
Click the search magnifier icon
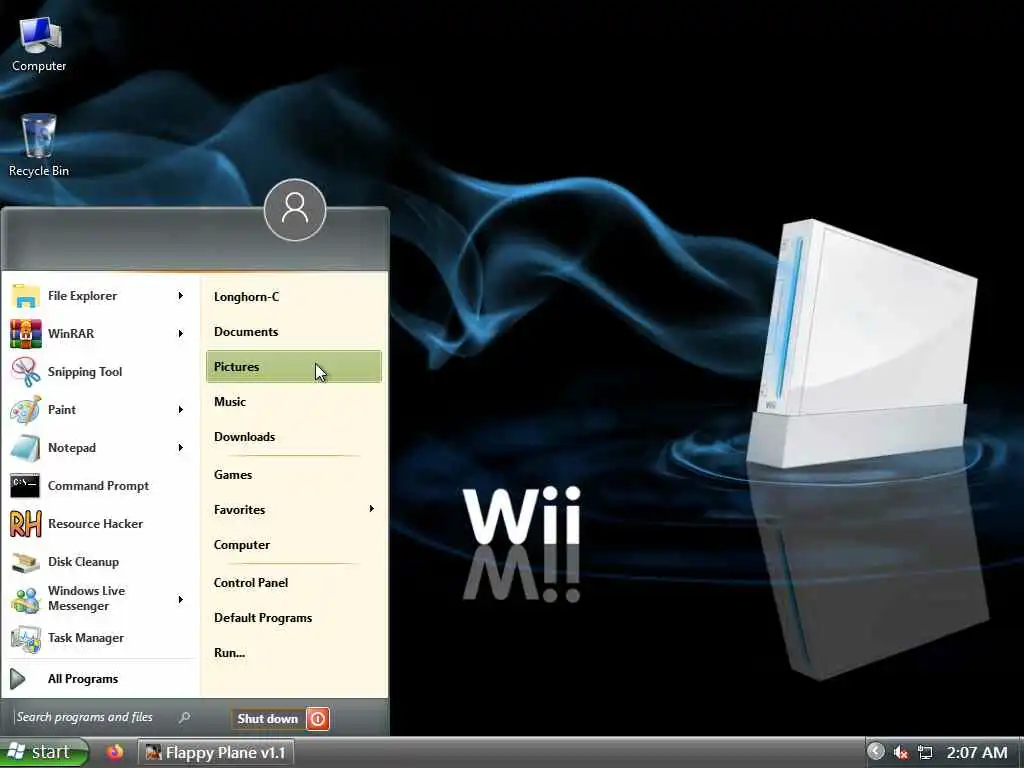tap(184, 718)
